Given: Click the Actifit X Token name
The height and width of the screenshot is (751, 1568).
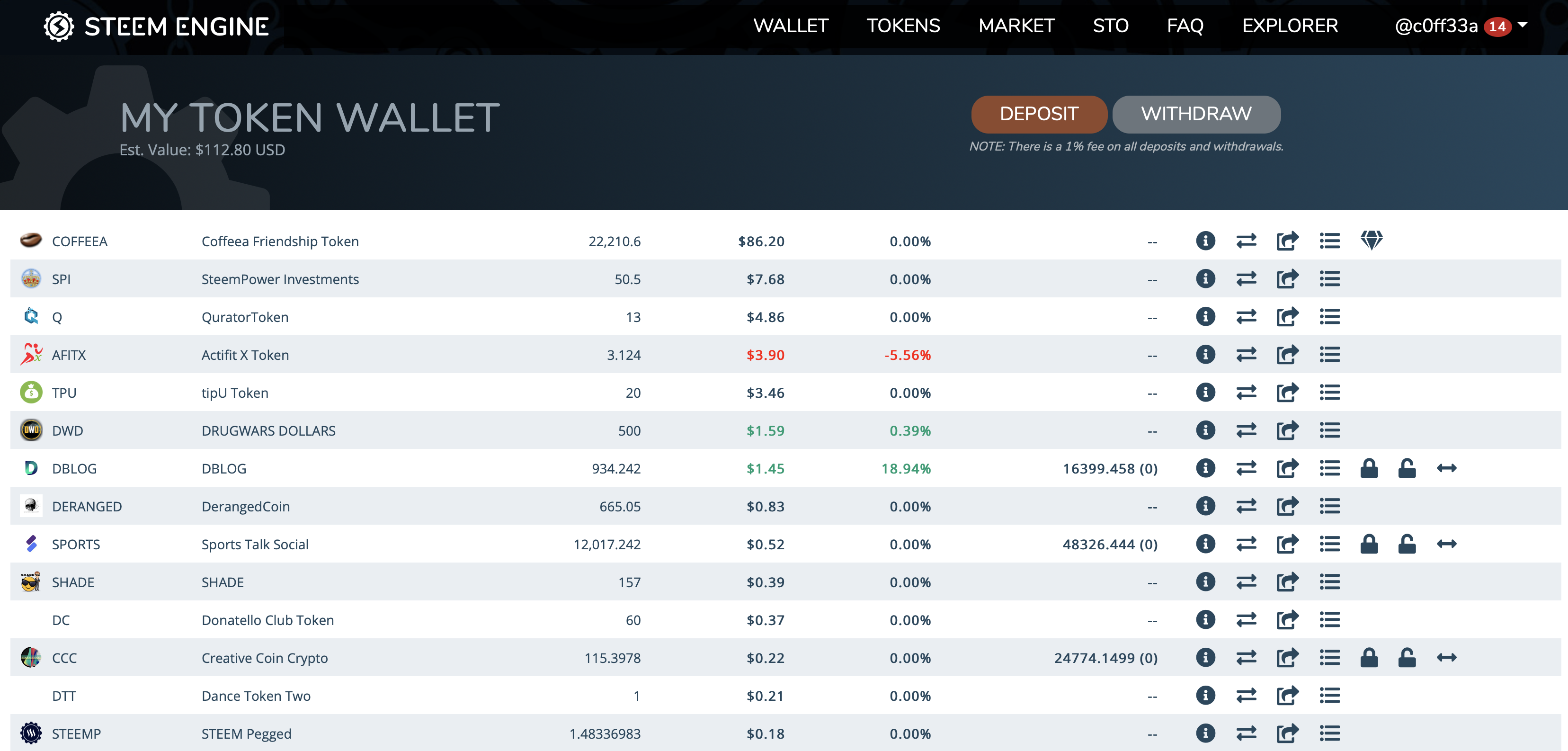Looking at the screenshot, I should (245, 355).
